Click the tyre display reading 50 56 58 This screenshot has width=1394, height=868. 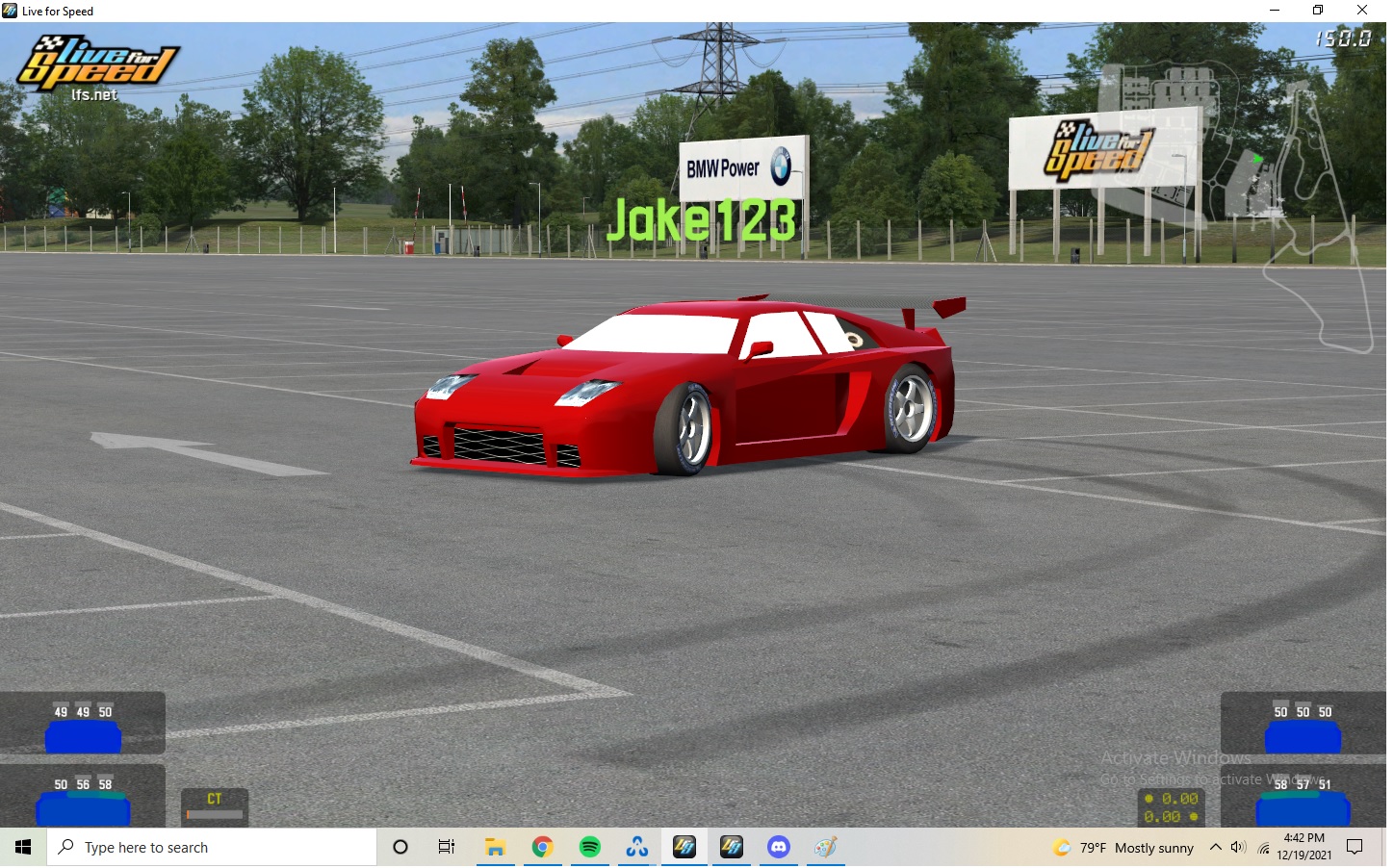coord(83,796)
